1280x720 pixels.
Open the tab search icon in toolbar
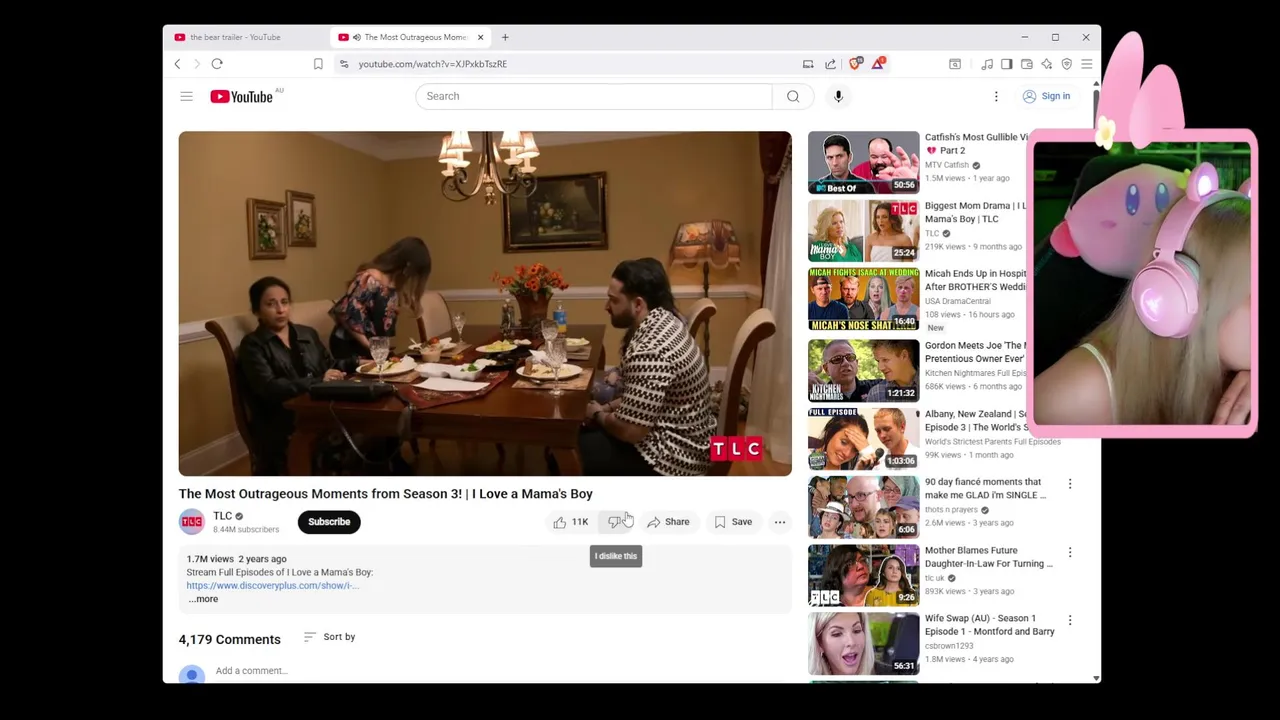pos(955,64)
